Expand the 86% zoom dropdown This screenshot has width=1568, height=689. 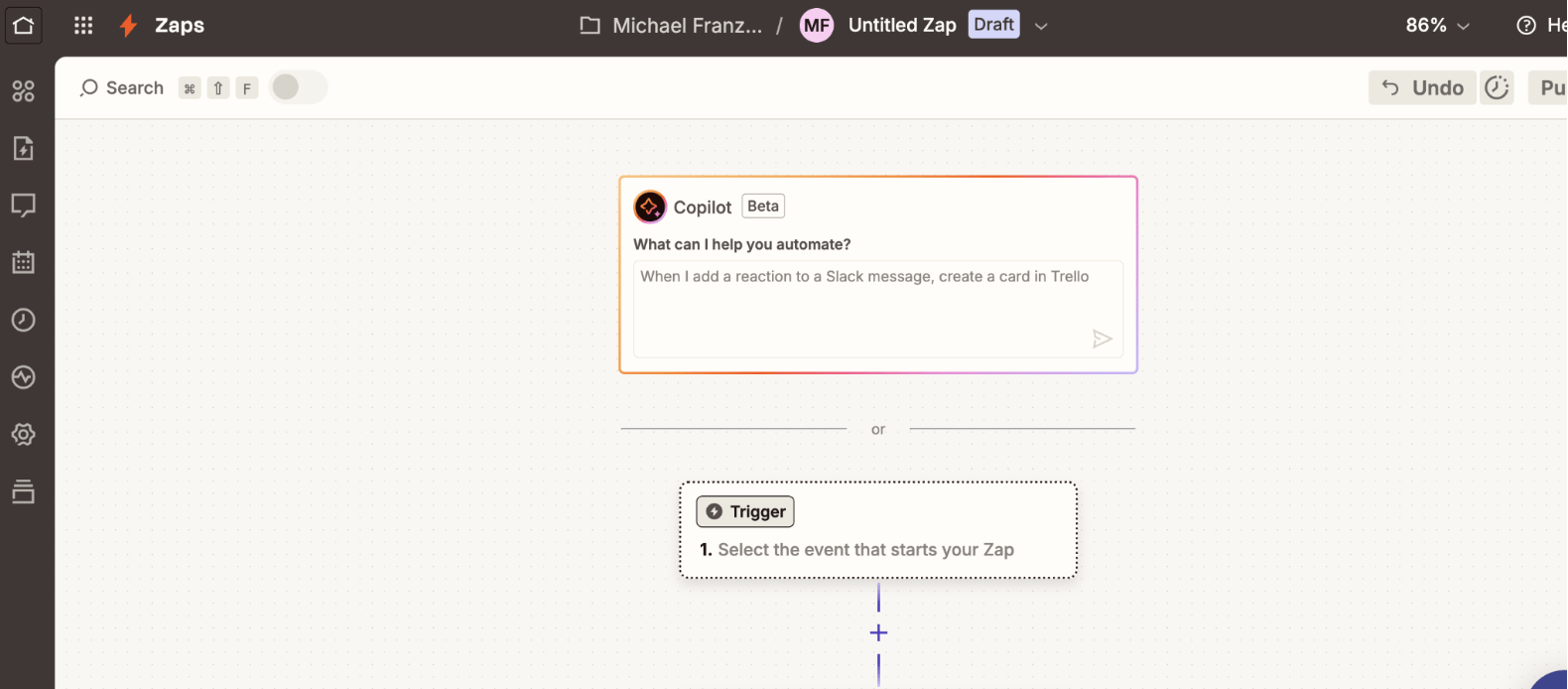[1437, 26]
